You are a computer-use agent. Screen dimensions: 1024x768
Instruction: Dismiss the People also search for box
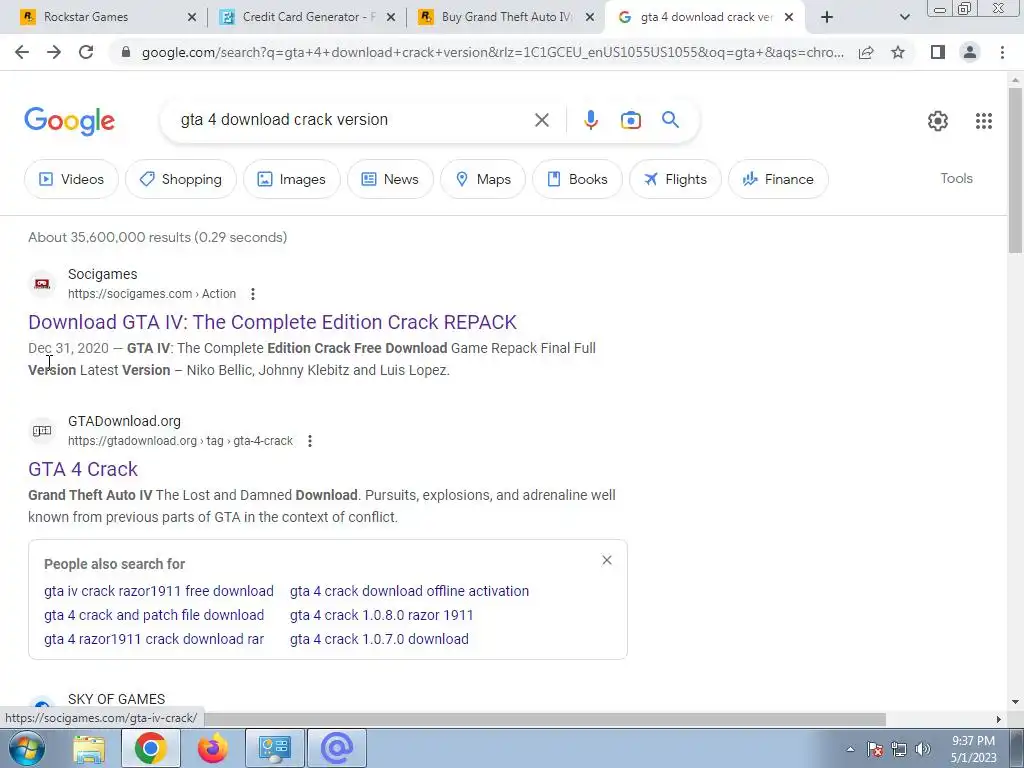coord(607,560)
